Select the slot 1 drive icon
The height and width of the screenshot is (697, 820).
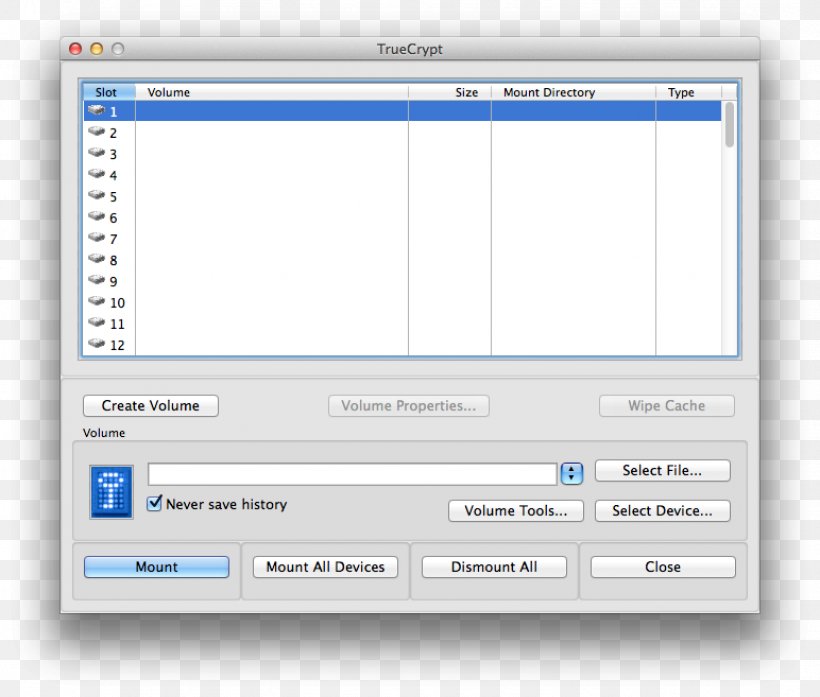(97, 112)
